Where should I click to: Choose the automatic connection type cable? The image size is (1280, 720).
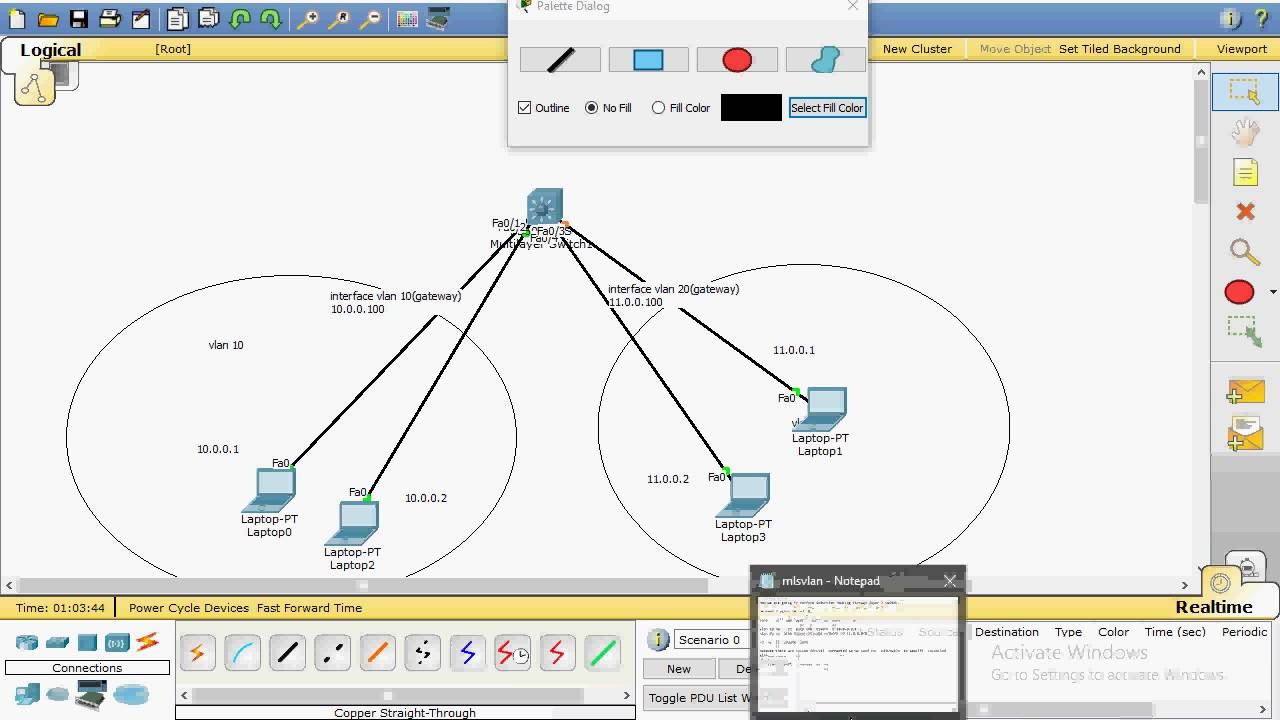(x=197, y=654)
